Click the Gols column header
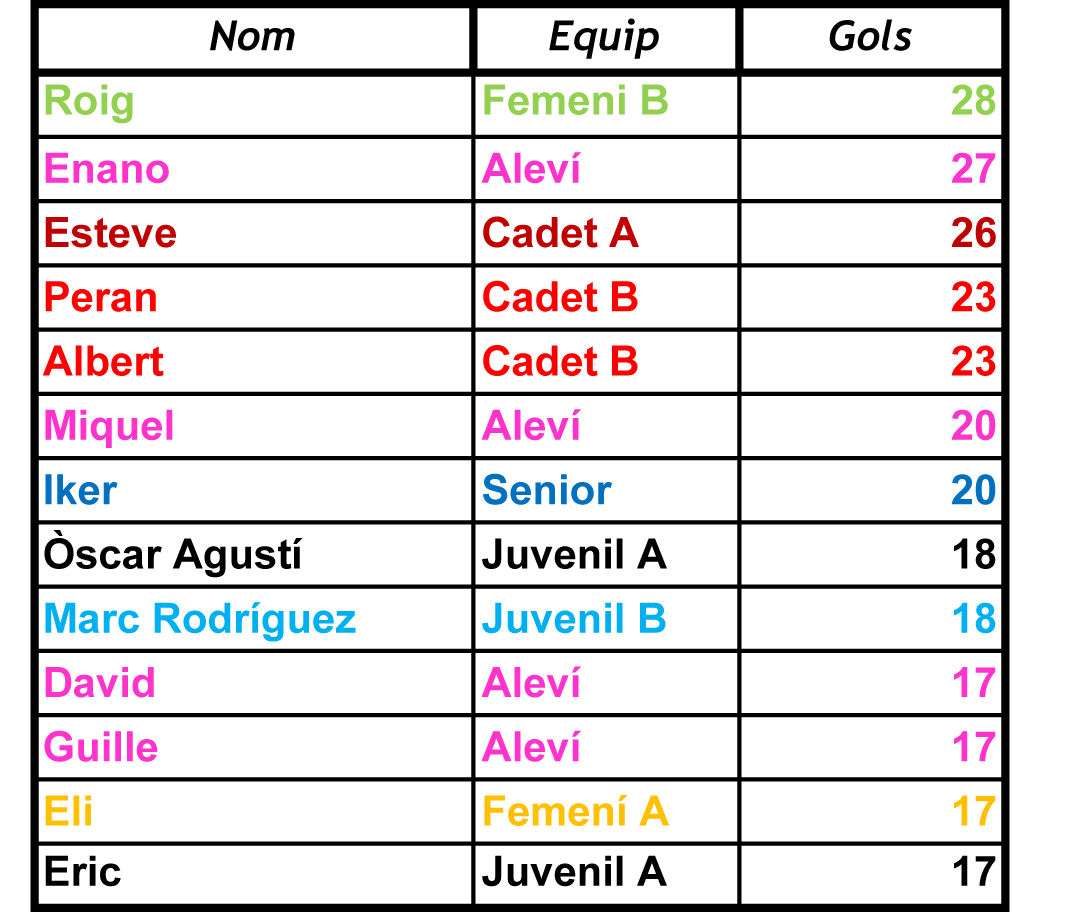Viewport: 1074px width, 912px height. [x=870, y=38]
